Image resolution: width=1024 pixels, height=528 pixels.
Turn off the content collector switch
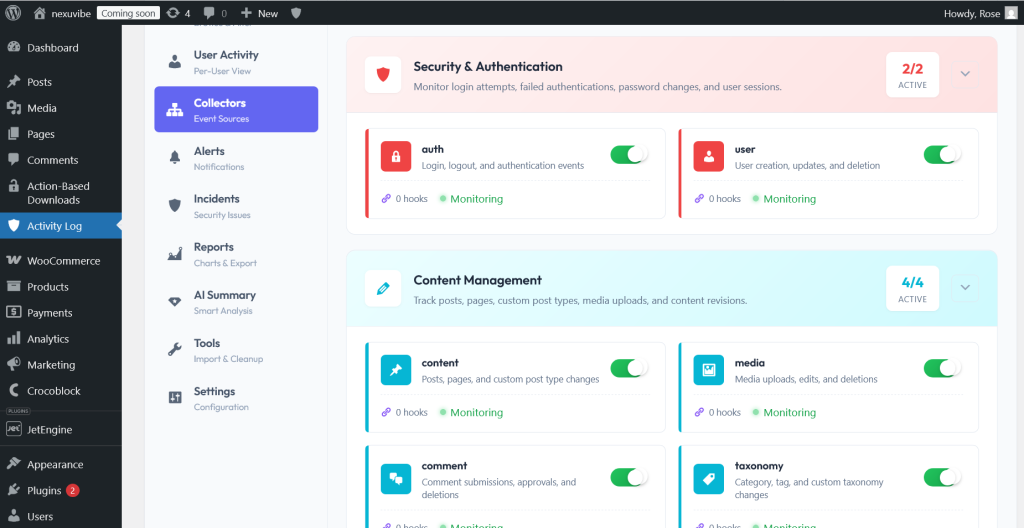[629, 369]
